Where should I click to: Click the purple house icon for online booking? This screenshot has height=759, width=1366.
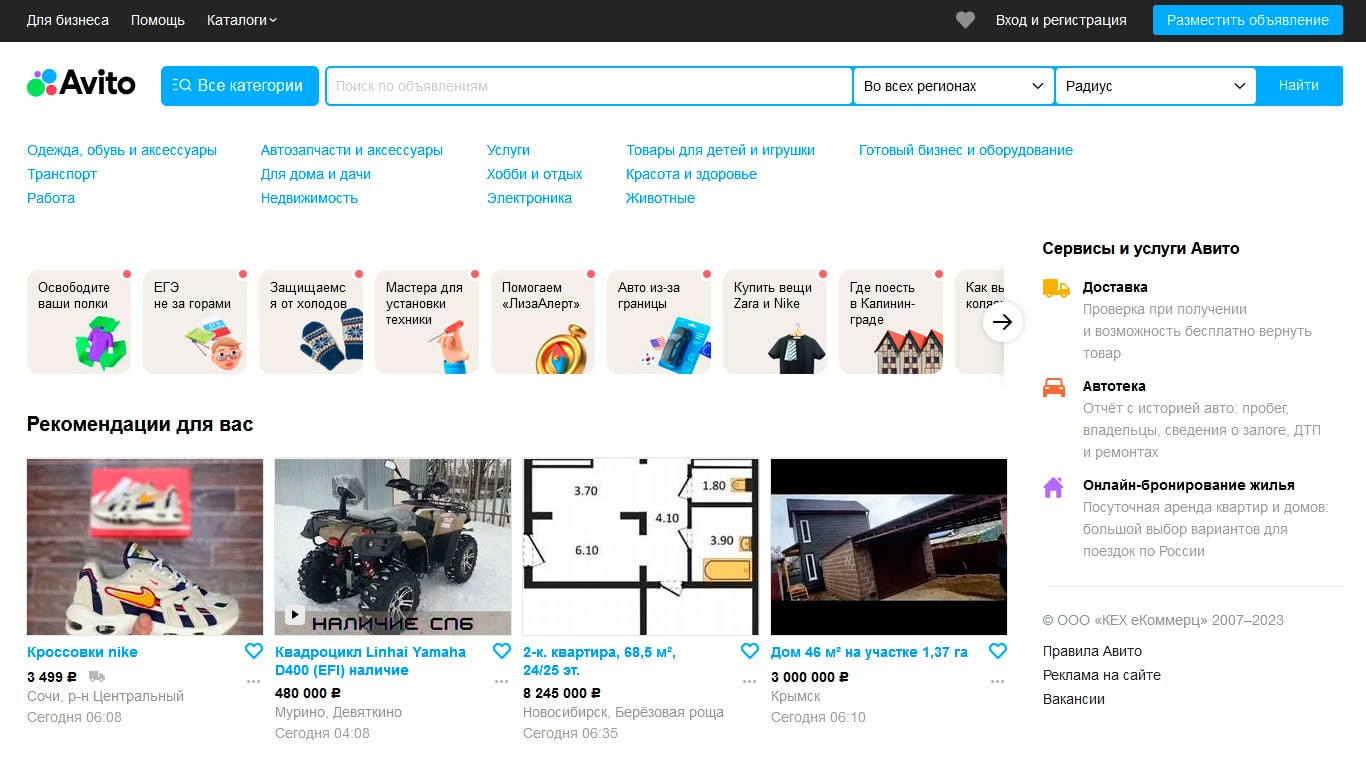[x=1053, y=487]
